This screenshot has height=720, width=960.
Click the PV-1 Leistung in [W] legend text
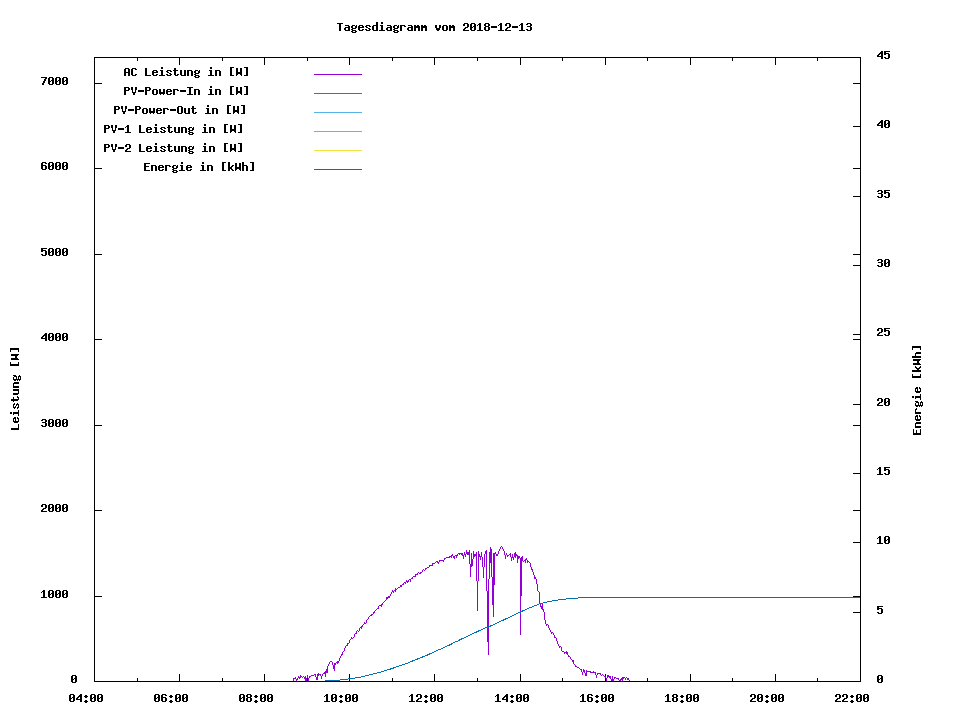(173, 129)
